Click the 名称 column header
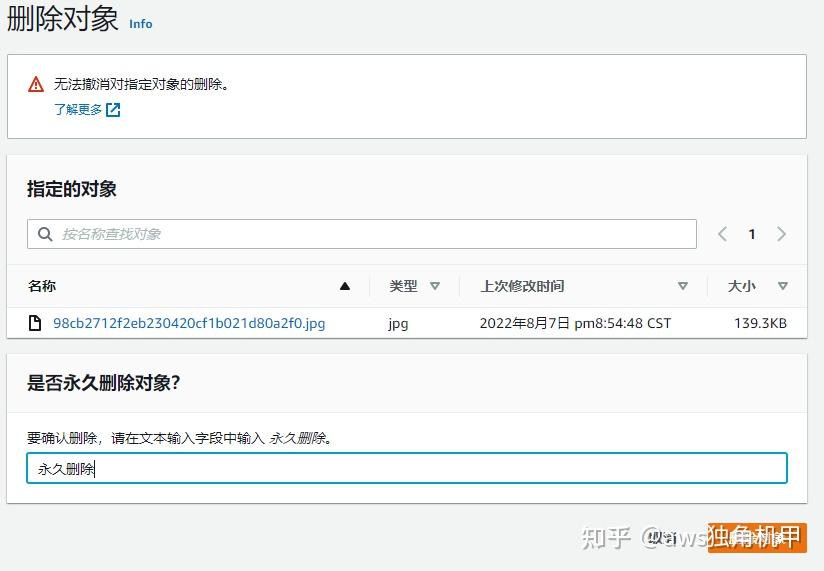Image resolution: width=824 pixels, height=571 pixels. (x=42, y=286)
